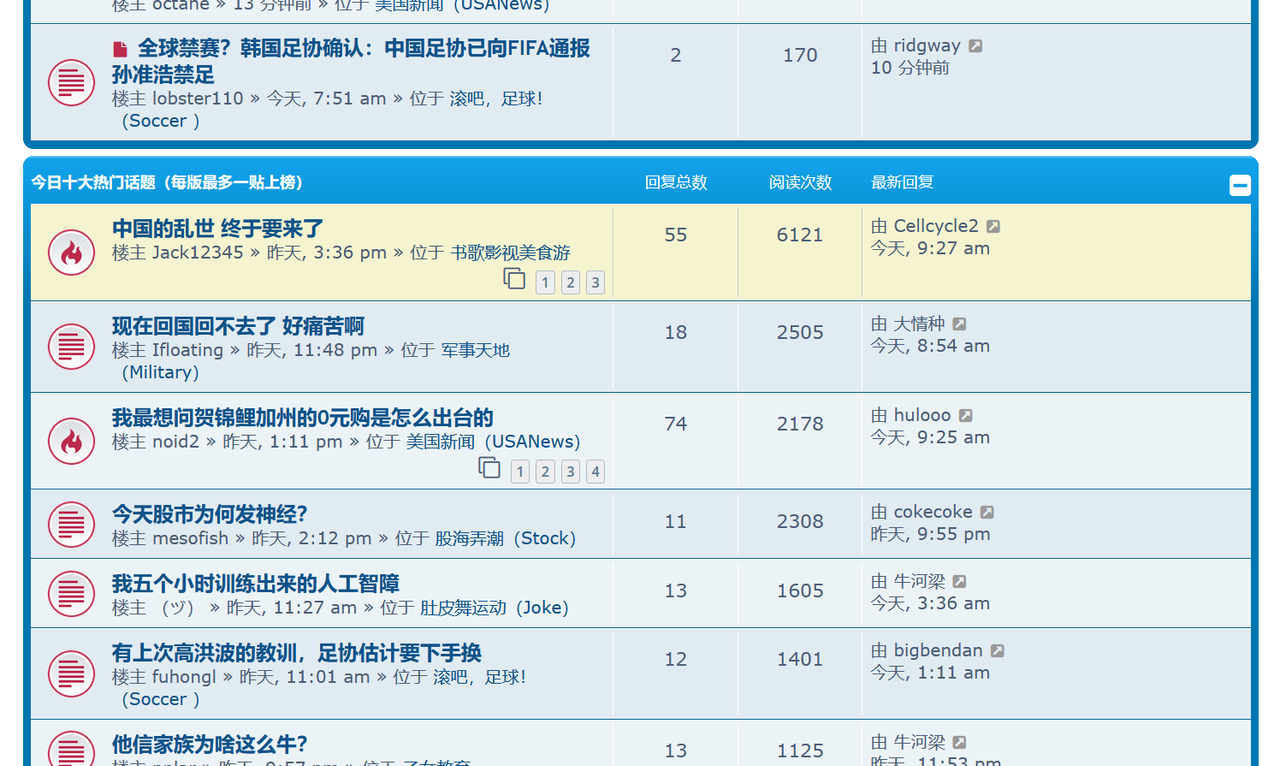Click the 回复总数 column header
Screen dimensions: 1280x766
(676, 182)
